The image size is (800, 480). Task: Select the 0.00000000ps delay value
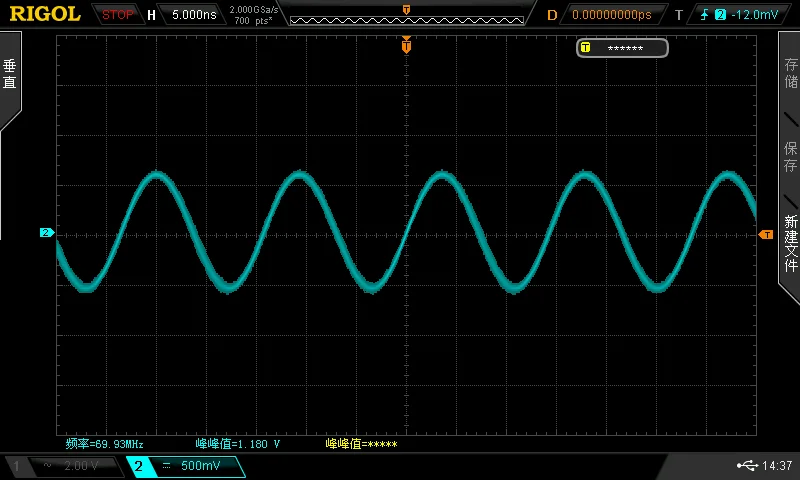612,15
